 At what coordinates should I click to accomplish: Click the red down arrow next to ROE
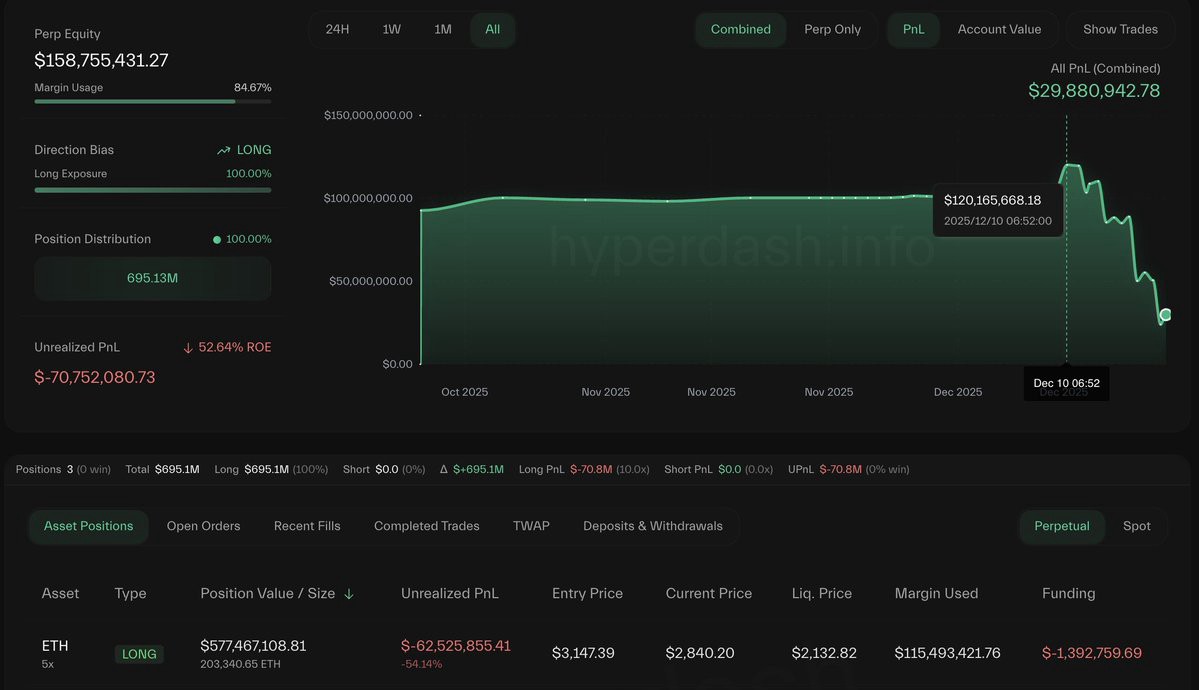188,348
